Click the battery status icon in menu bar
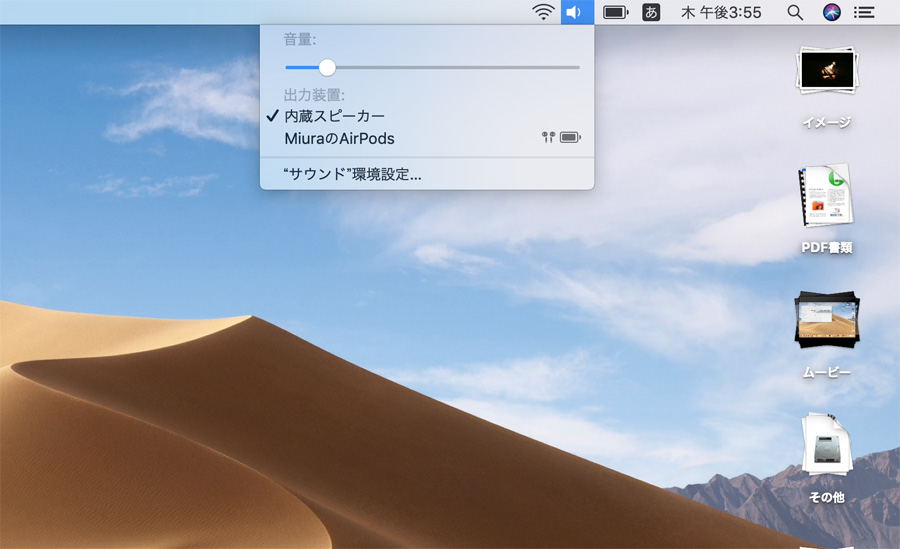The height and width of the screenshot is (549, 900). pos(615,12)
